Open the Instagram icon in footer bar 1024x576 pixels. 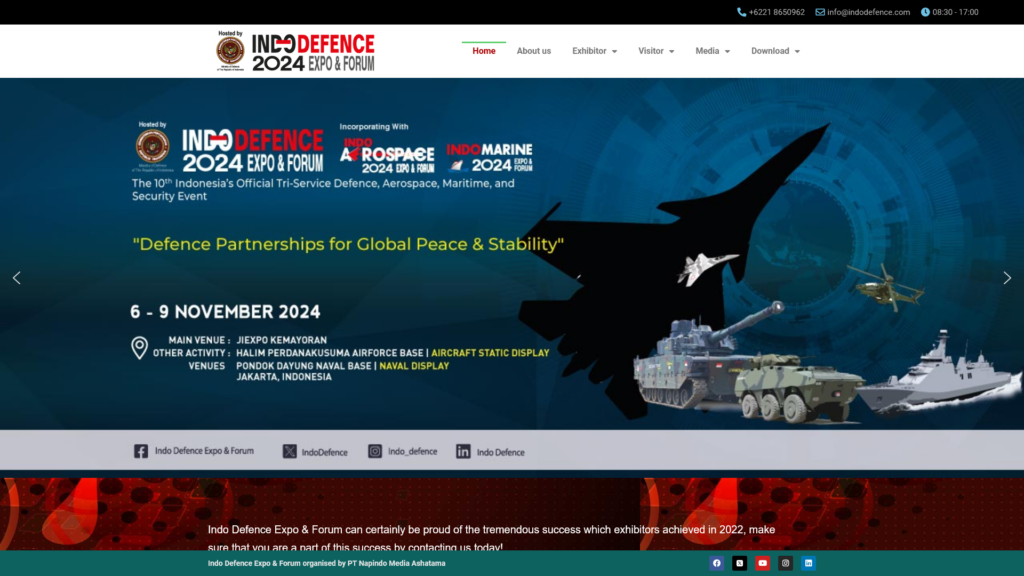click(x=785, y=563)
